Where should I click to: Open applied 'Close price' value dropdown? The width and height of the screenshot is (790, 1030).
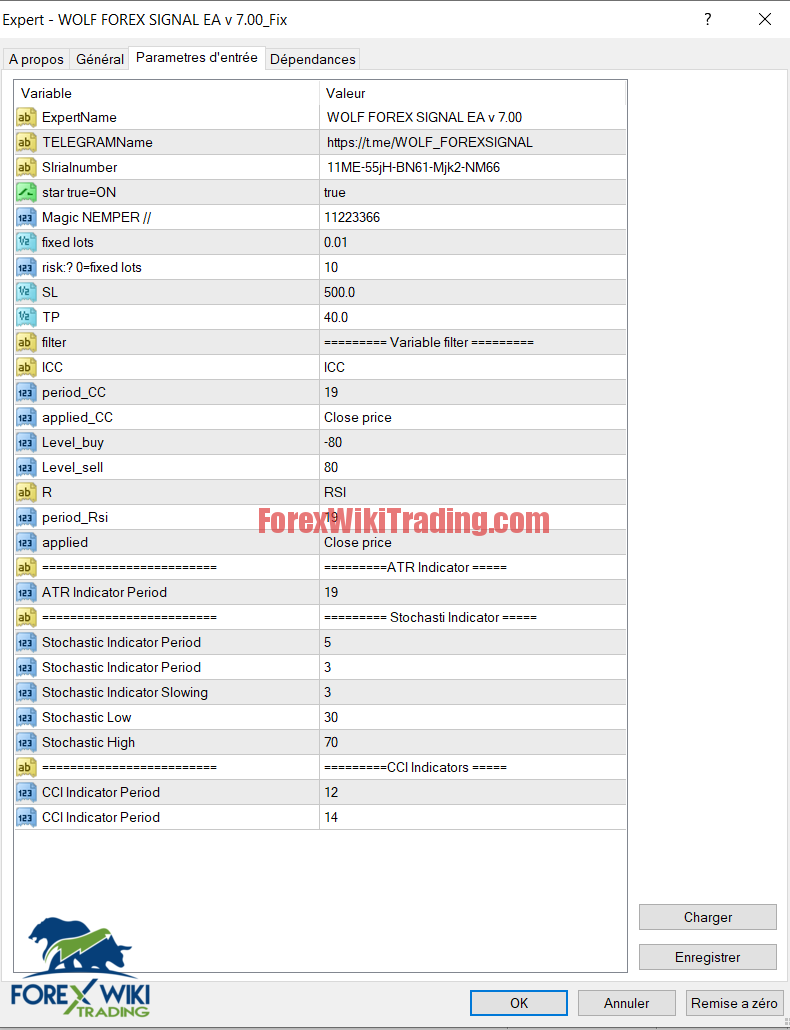click(x=473, y=543)
